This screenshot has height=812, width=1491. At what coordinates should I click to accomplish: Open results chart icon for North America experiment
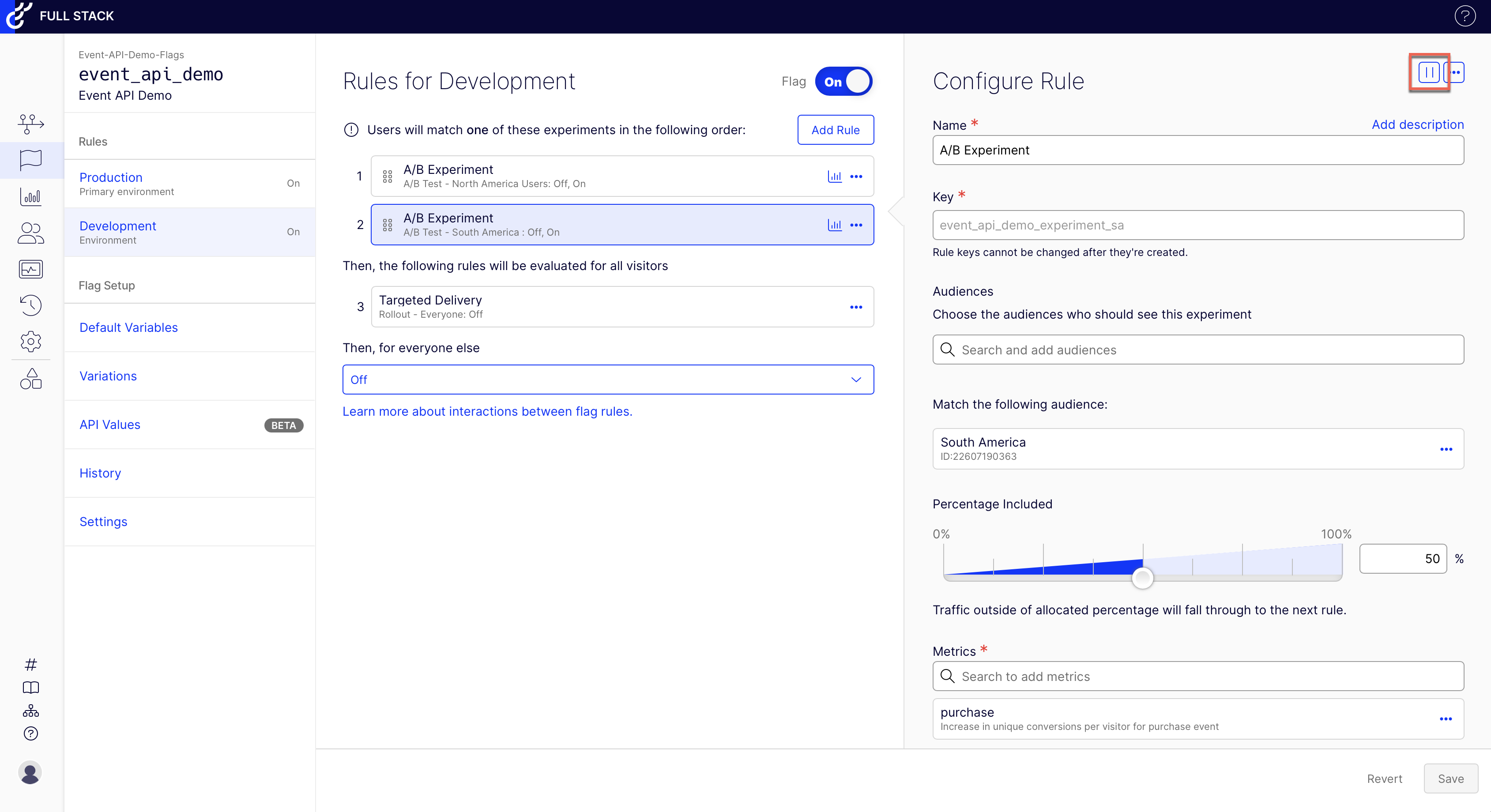click(834, 177)
